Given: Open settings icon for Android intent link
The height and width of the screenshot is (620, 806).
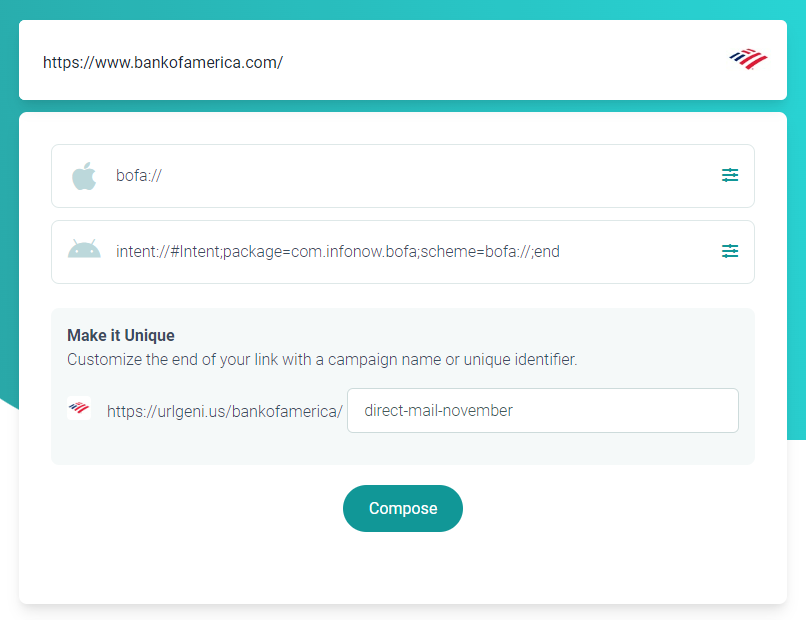Looking at the screenshot, I should point(729,251).
